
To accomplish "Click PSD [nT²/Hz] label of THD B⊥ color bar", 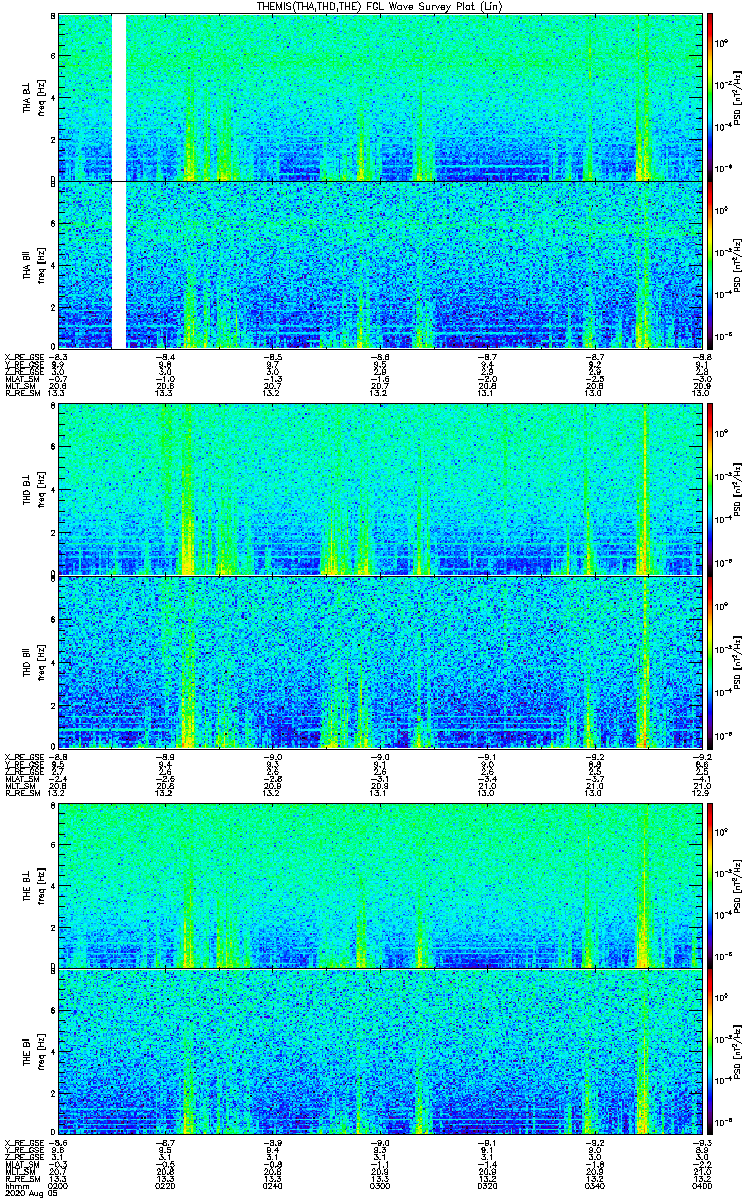I will (x=735, y=489).
